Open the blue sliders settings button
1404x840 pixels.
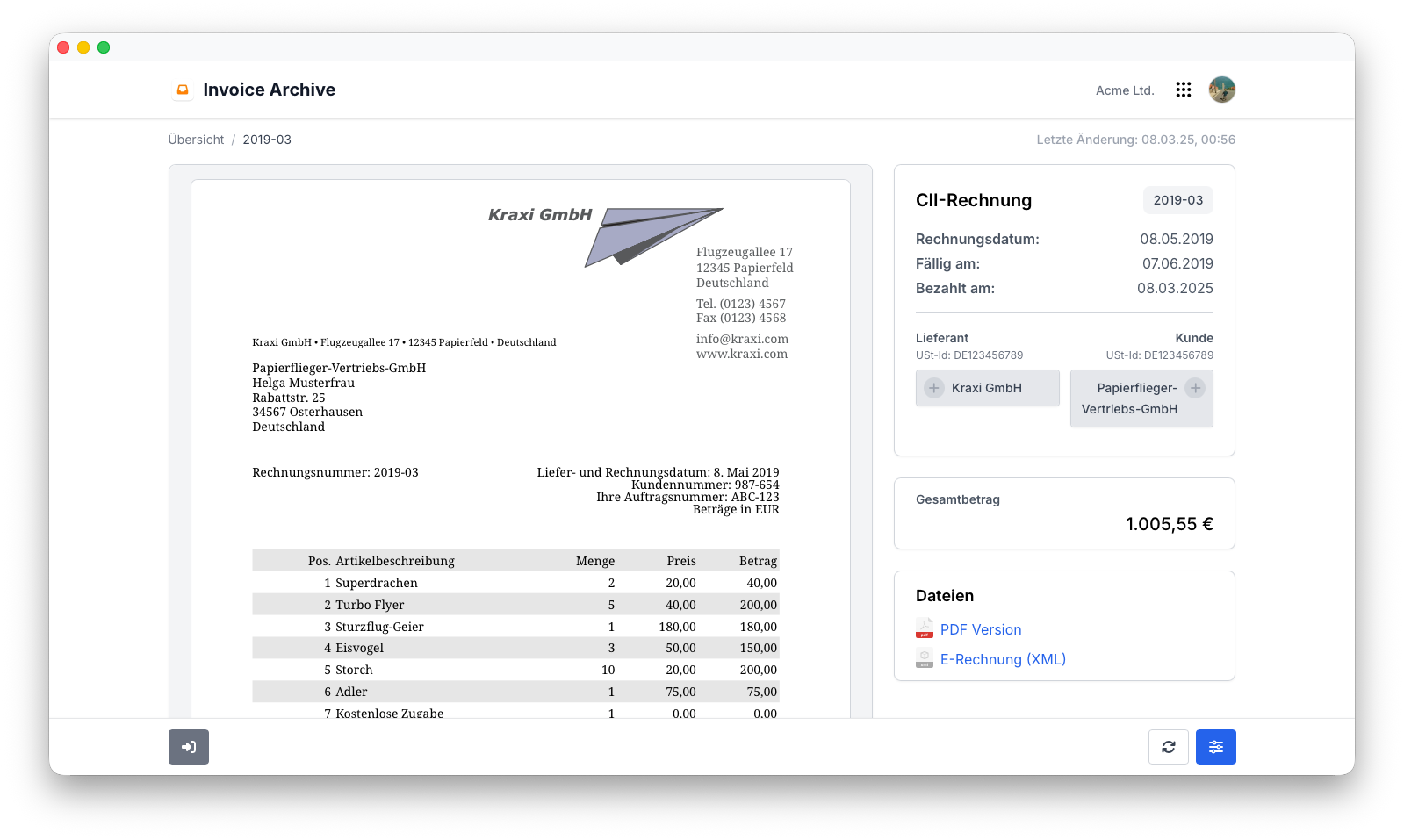coord(1216,747)
